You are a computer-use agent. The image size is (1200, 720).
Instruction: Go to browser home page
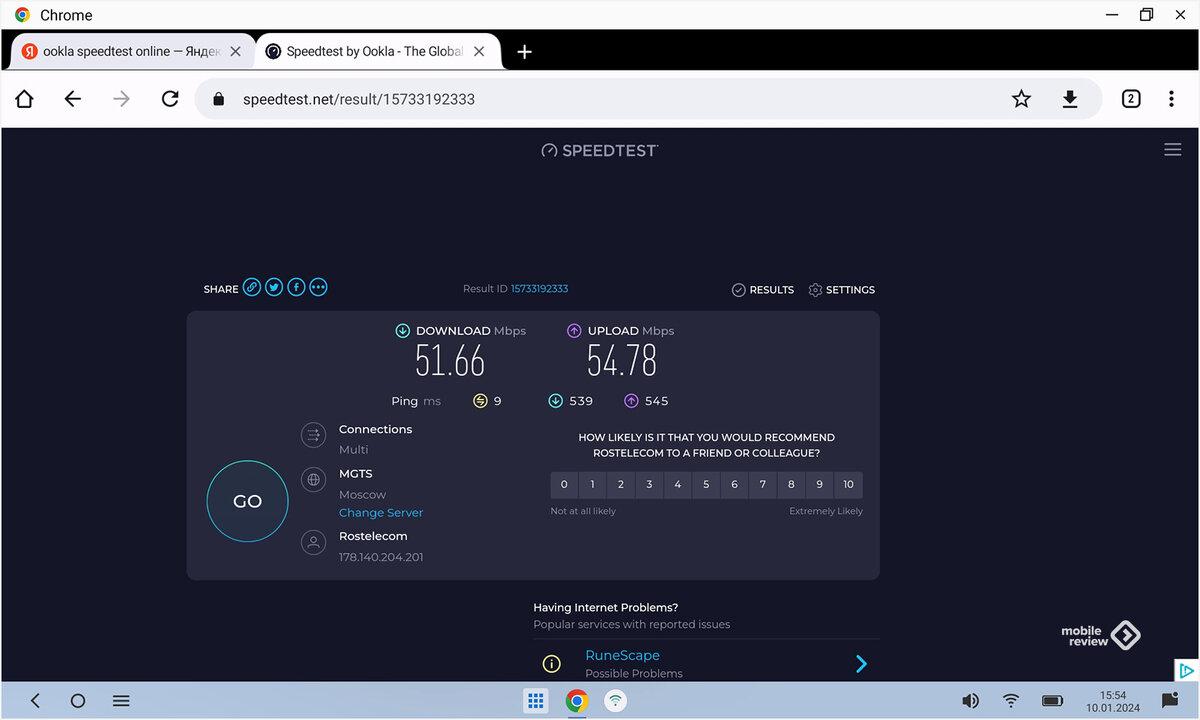click(24, 99)
